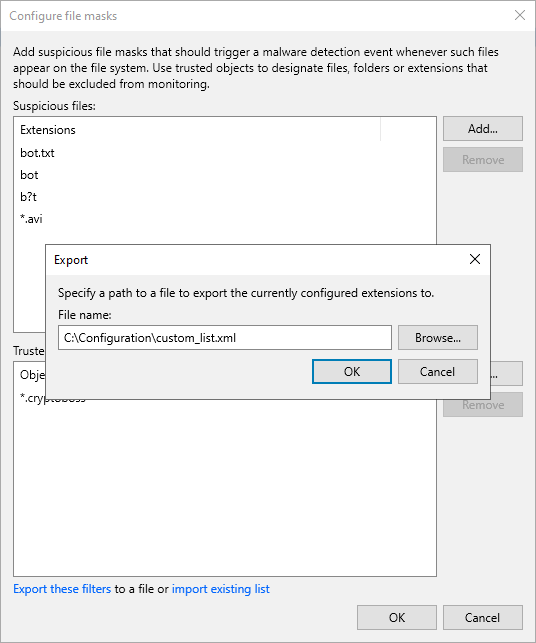Image resolution: width=536 pixels, height=643 pixels.
Task: Close the Export dialog with X
Action: [x=474, y=259]
